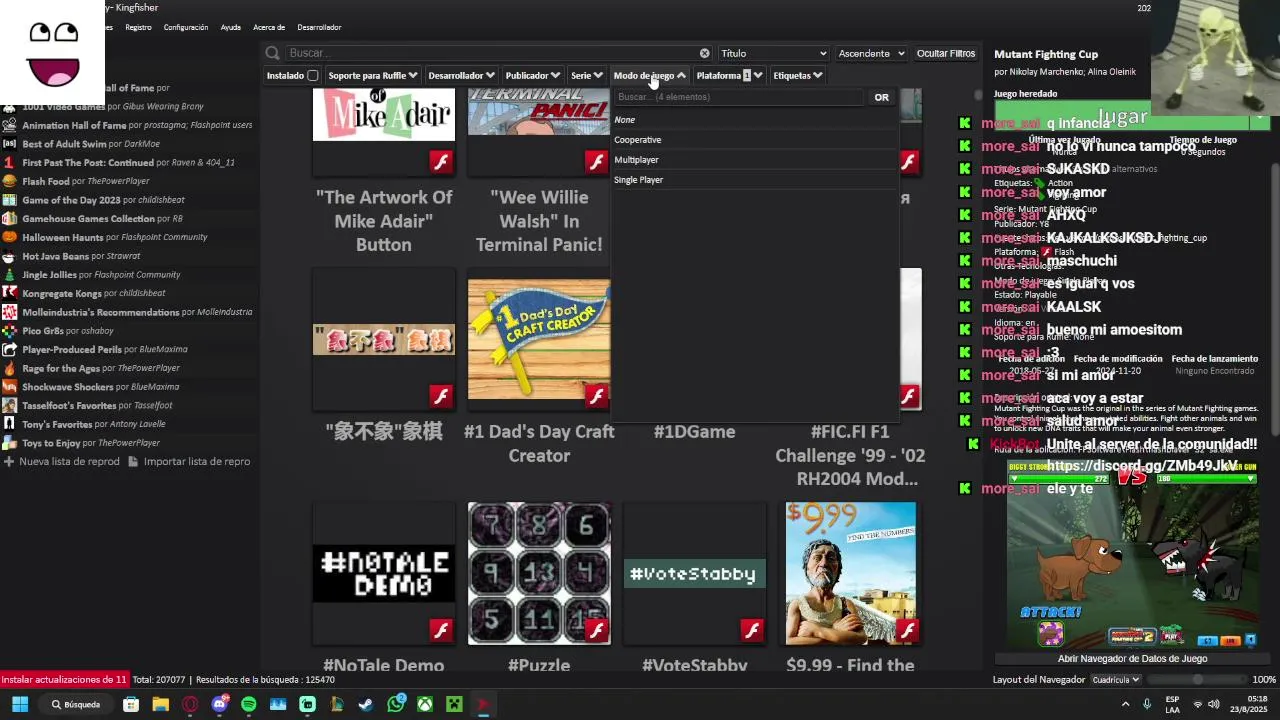1280x720 pixels.
Task: Open the Serie filter dropdown
Action: [x=586, y=75]
